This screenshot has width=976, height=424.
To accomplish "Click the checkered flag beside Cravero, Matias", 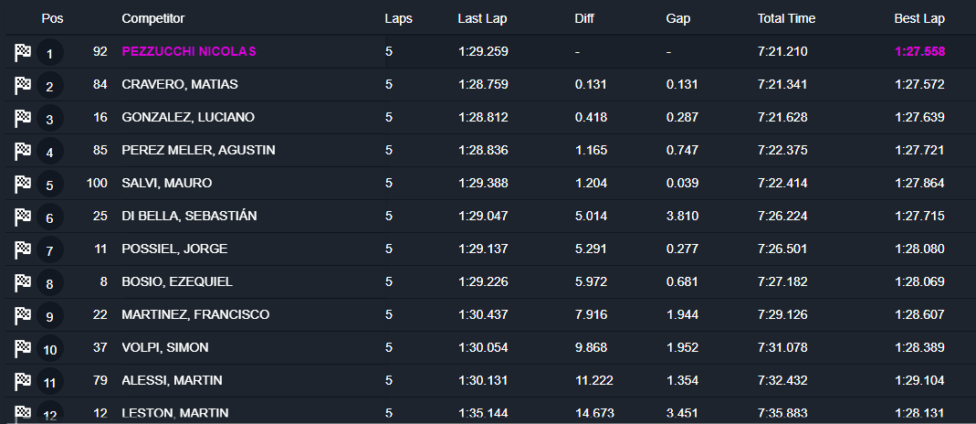I will 23,85.
